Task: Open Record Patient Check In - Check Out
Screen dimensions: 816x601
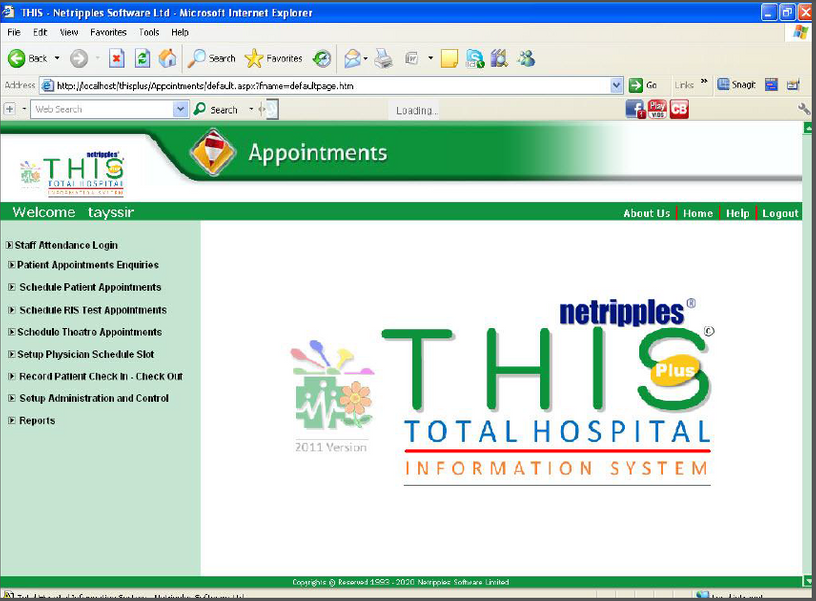Action: point(101,376)
